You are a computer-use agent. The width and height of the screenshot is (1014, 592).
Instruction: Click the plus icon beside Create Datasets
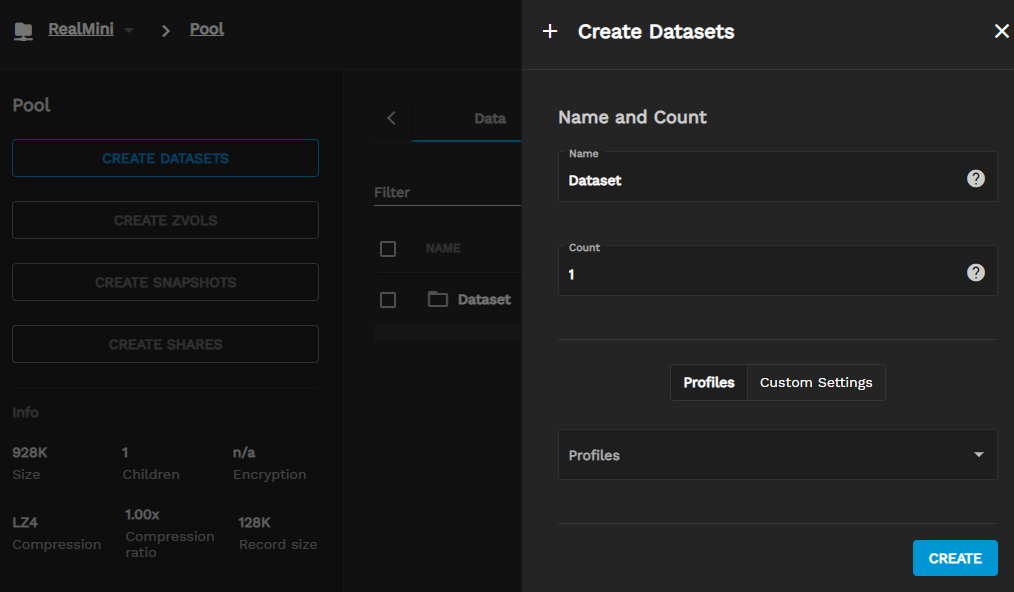coord(549,32)
